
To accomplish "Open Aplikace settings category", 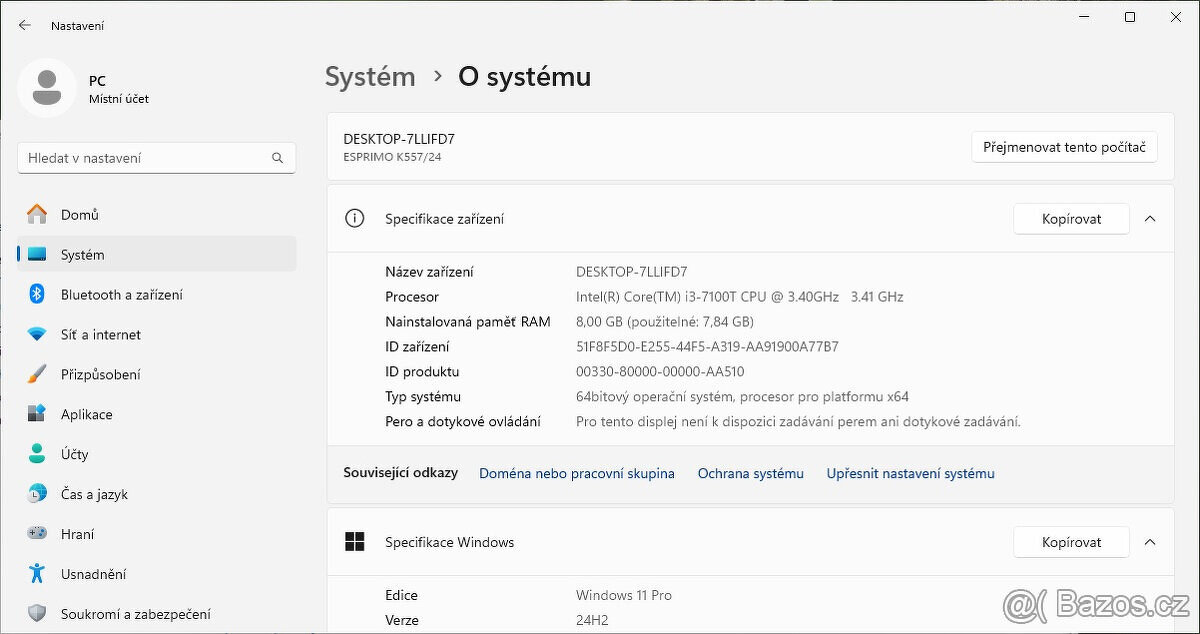I will pyautogui.click(x=86, y=414).
